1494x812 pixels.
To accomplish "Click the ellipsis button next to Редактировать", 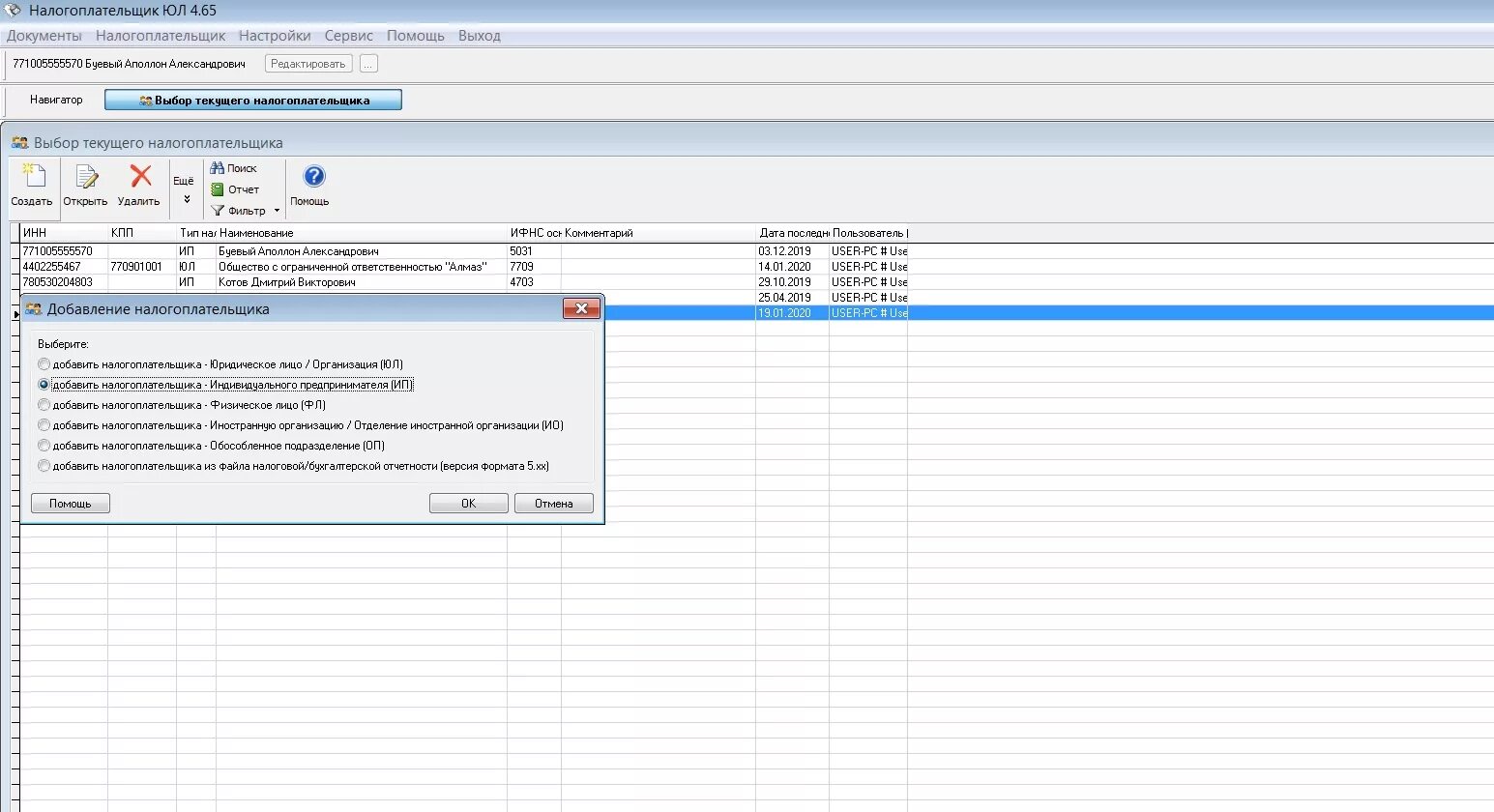I will 368,64.
